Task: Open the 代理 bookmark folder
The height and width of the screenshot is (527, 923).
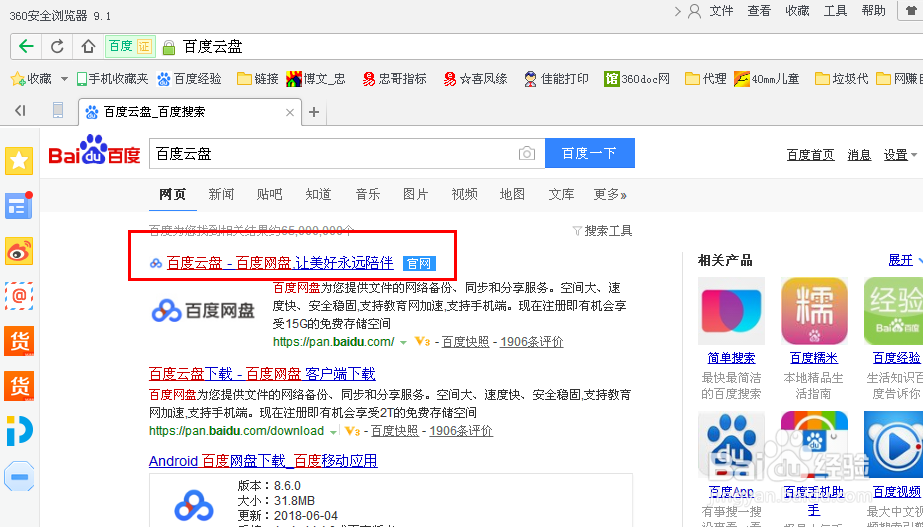Action: [x=706, y=78]
